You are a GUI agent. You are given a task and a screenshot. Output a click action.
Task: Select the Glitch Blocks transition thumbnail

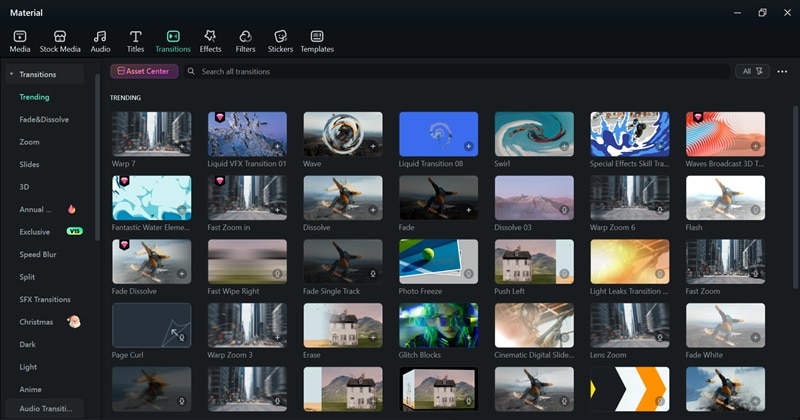438,325
